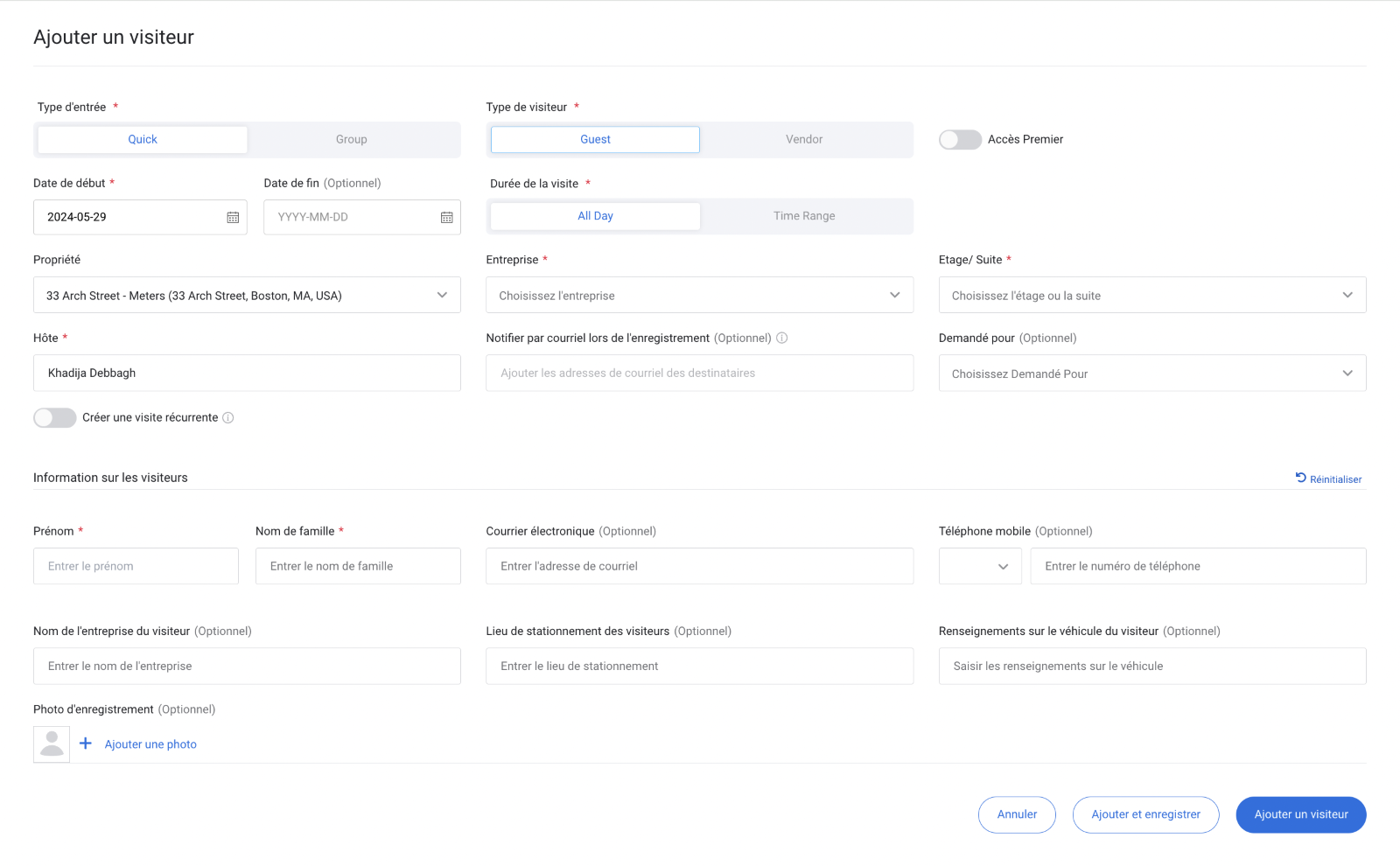
Task: Select the Group entry type
Action: 352,140
